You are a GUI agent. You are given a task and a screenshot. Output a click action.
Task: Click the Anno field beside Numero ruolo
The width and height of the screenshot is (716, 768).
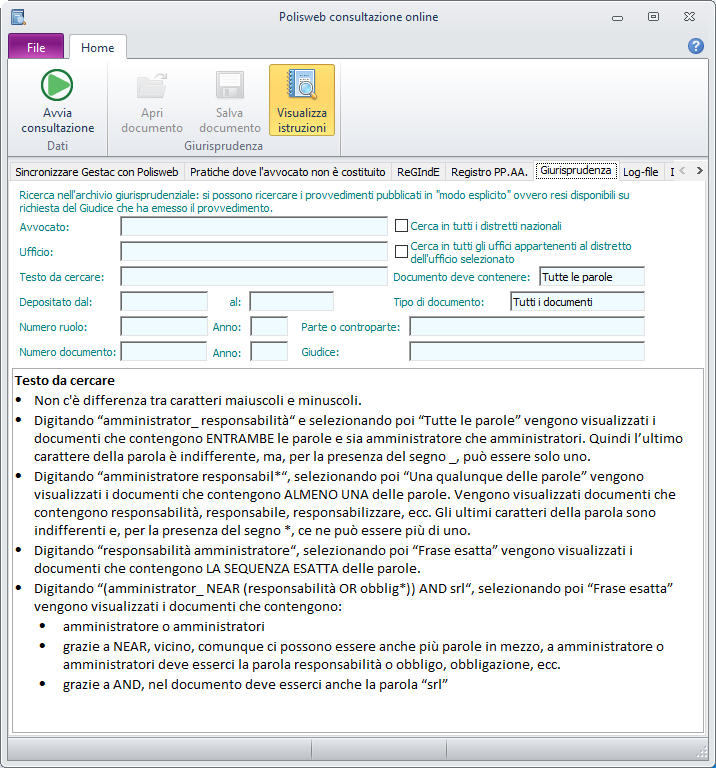[x=269, y=326]
